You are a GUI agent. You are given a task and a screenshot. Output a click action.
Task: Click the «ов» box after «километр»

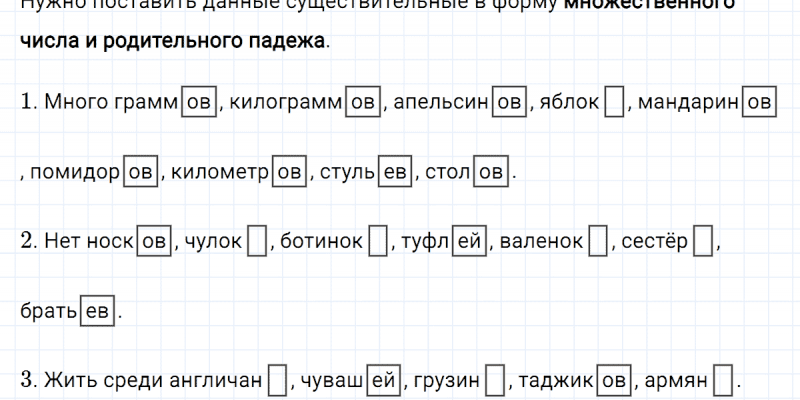290,172
